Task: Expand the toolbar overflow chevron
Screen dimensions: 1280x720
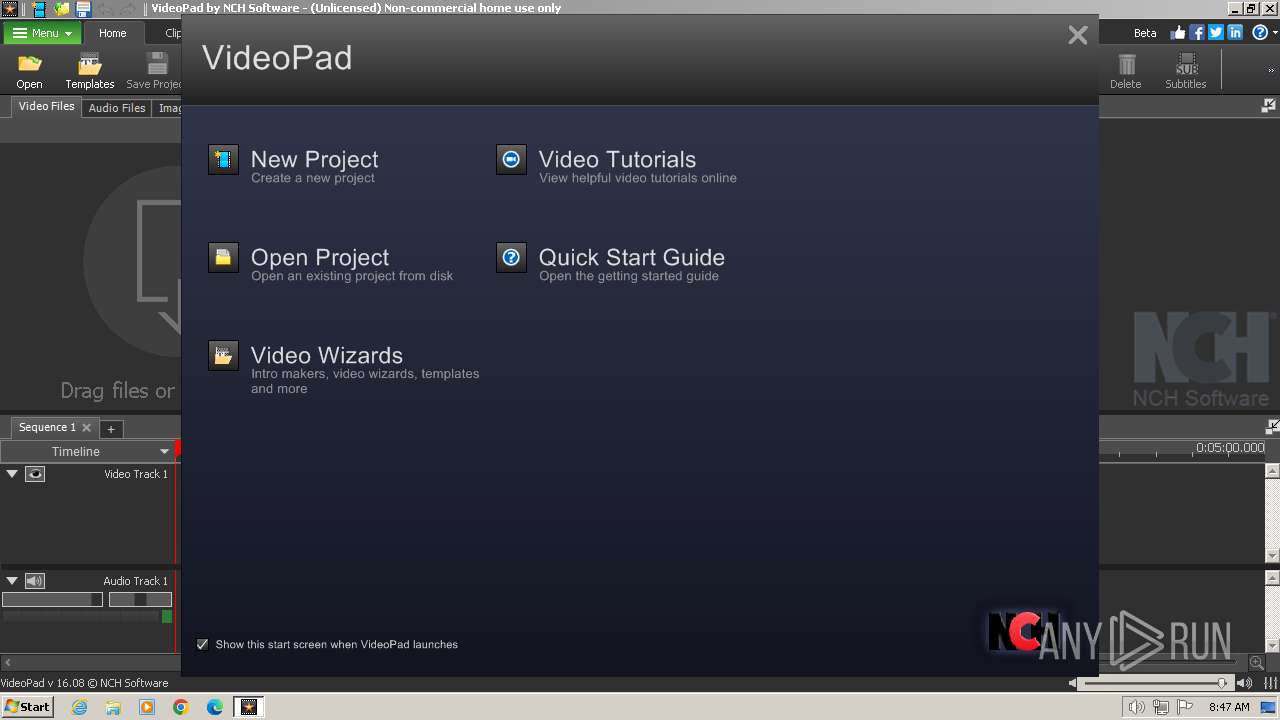Action: 1272,71
